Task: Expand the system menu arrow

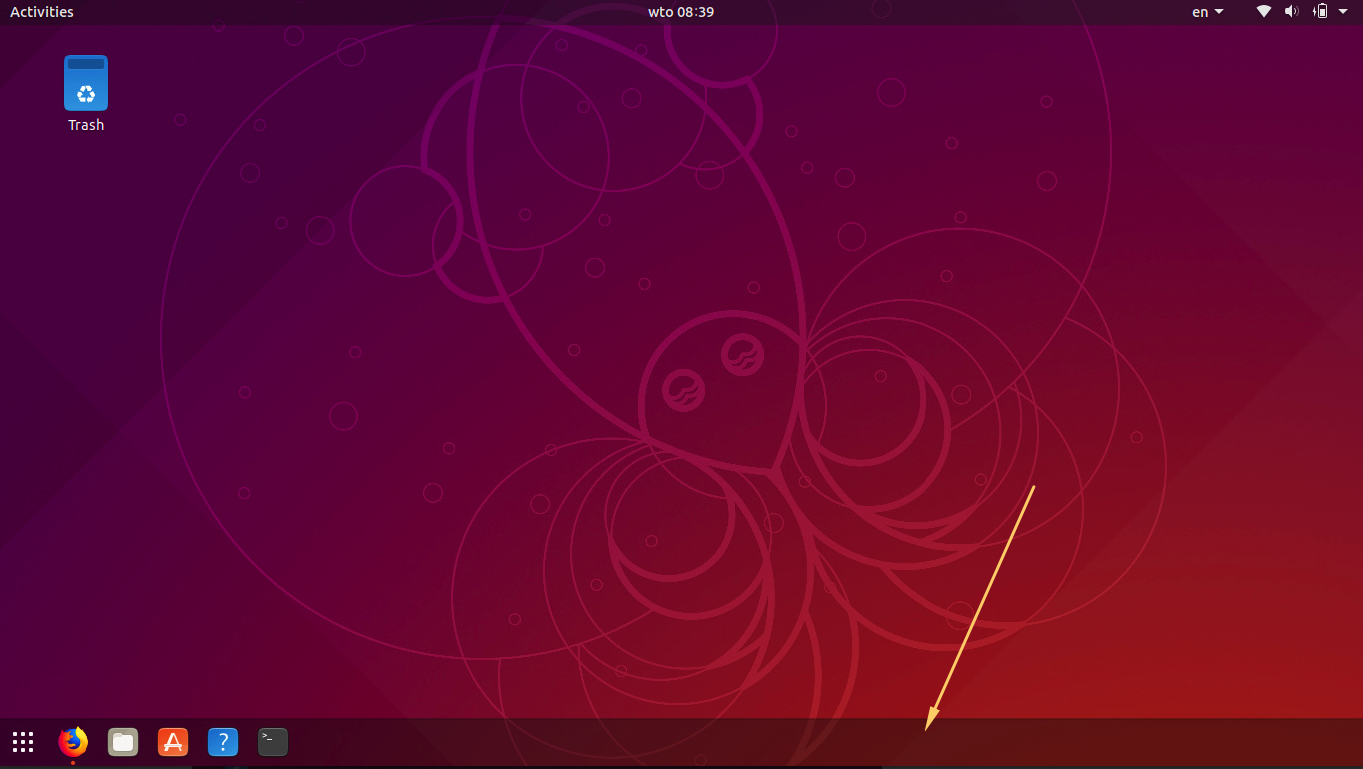Action: point(1343,12)
